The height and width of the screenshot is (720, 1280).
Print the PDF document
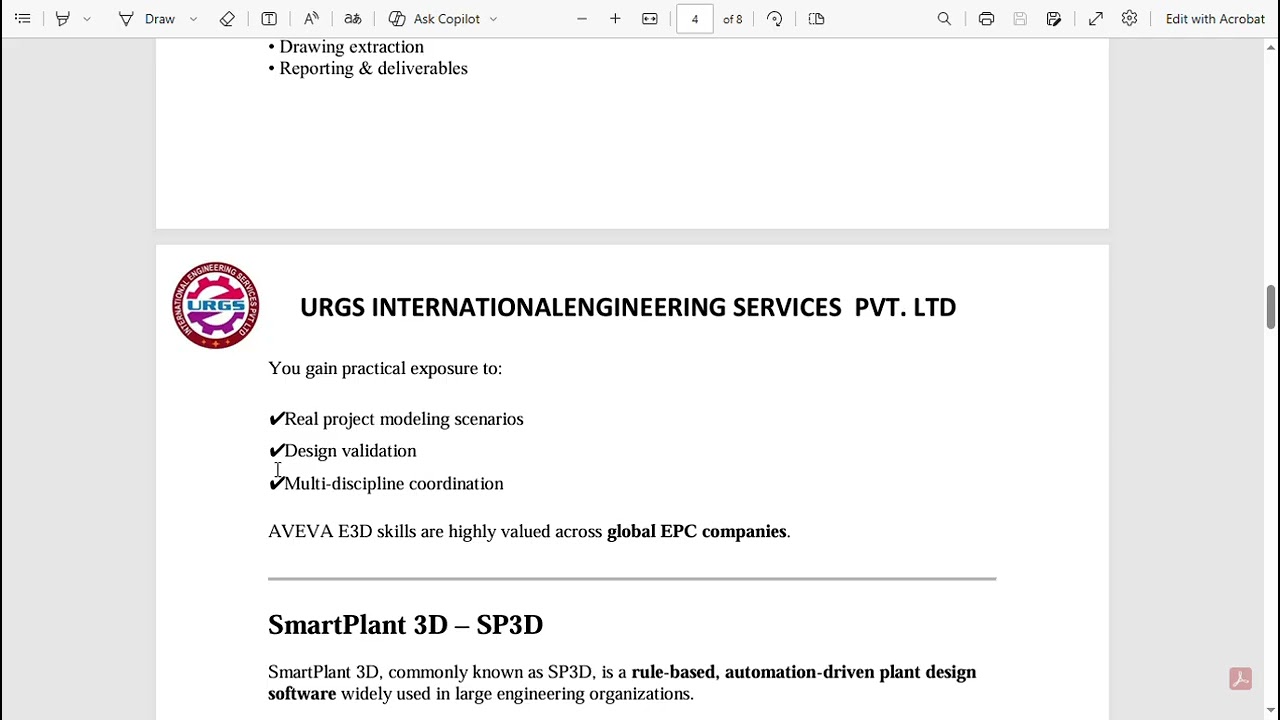point(986,19)
